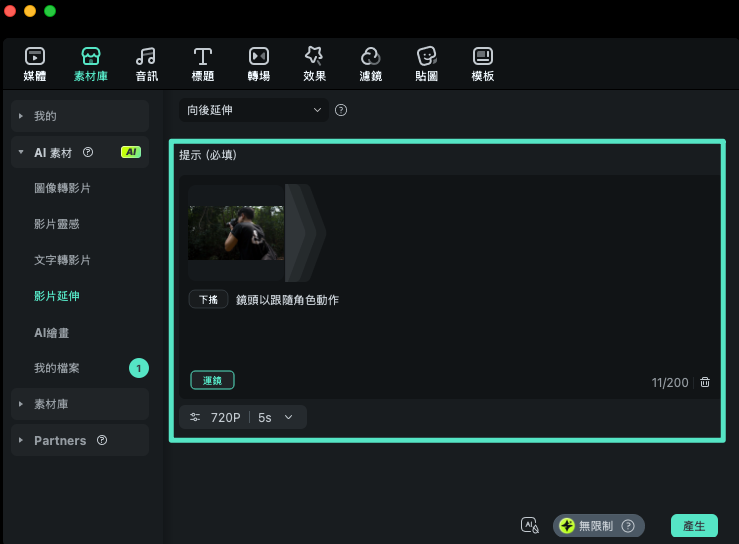Select 影片靈感 in sidebar
739x544 pixels.
[57, 224]
